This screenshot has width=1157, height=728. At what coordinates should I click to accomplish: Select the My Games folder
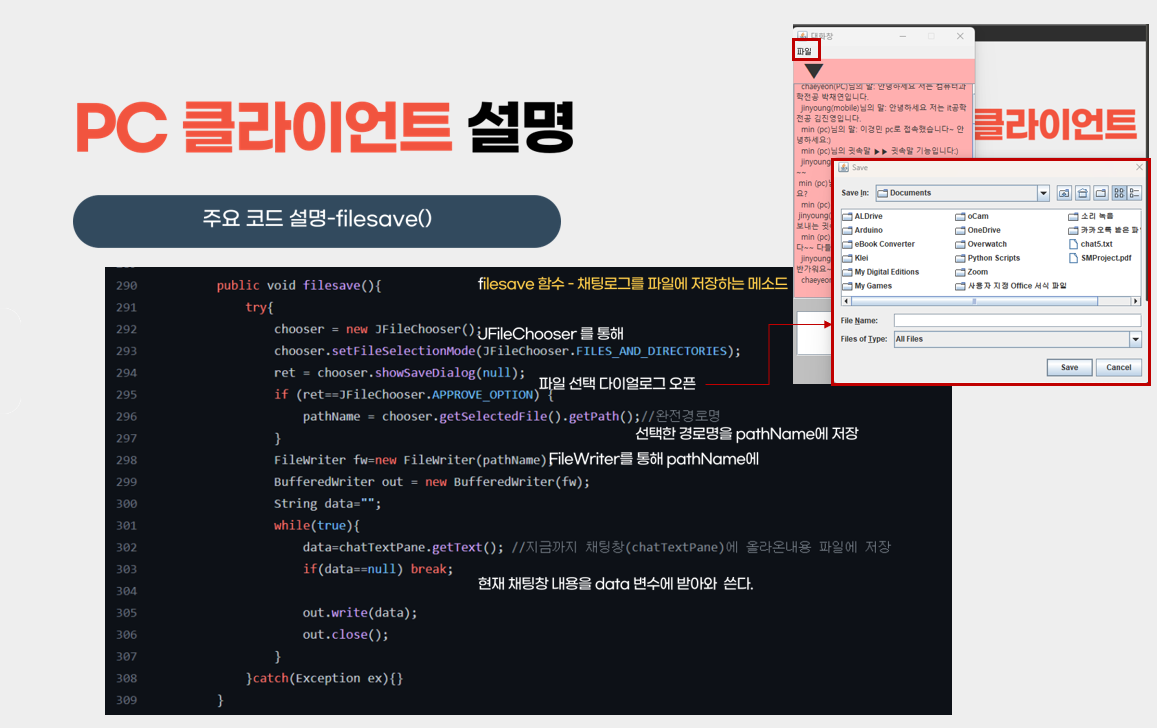click(x=873, y=285)
